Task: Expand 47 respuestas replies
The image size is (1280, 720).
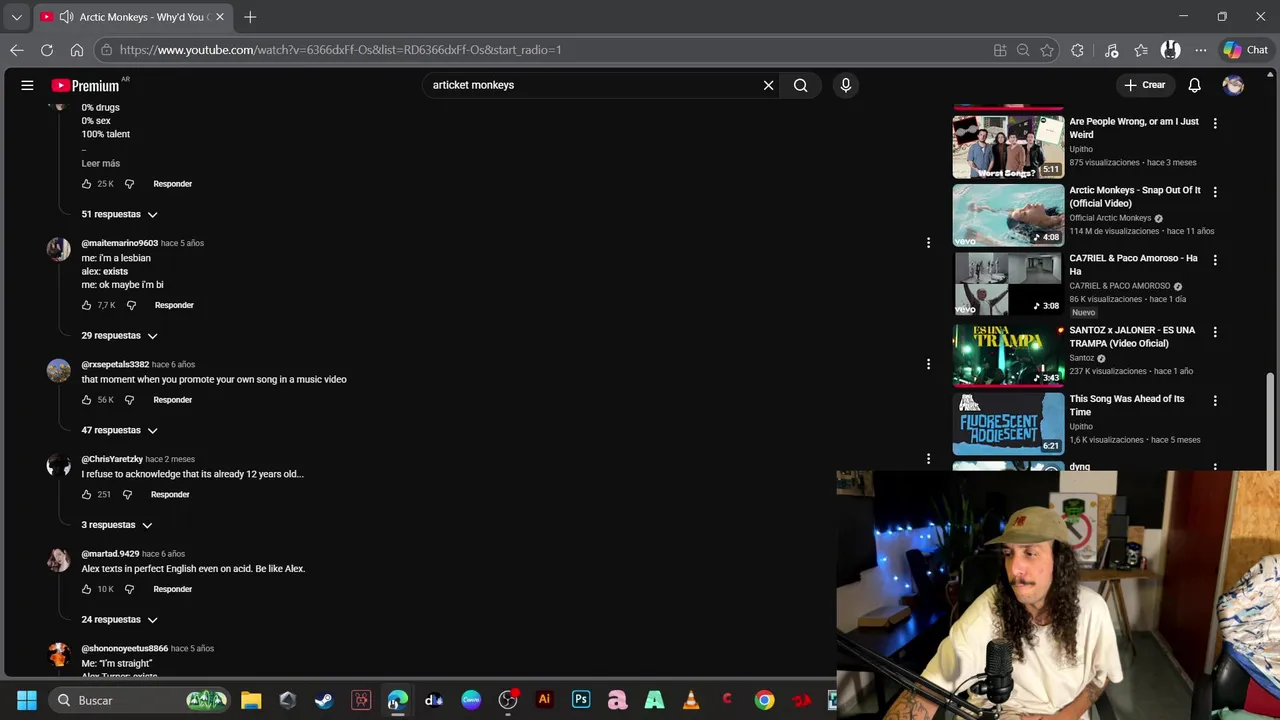Action: pyautogui.click(x=120, y=430)
